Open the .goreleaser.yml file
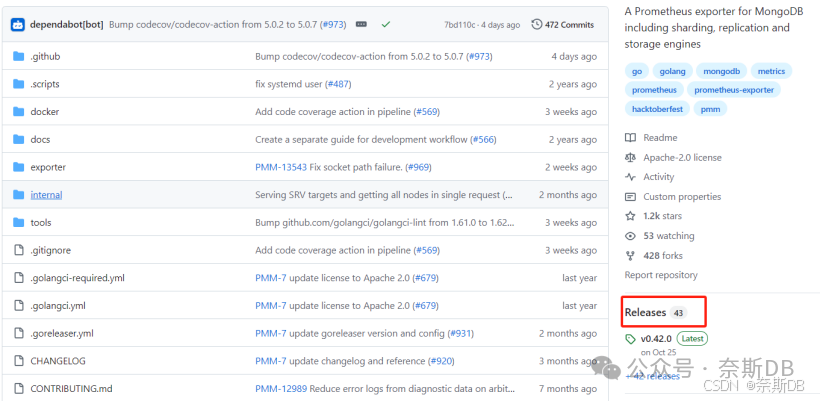Screen dimensions: 820x401 tap(62, 334)
